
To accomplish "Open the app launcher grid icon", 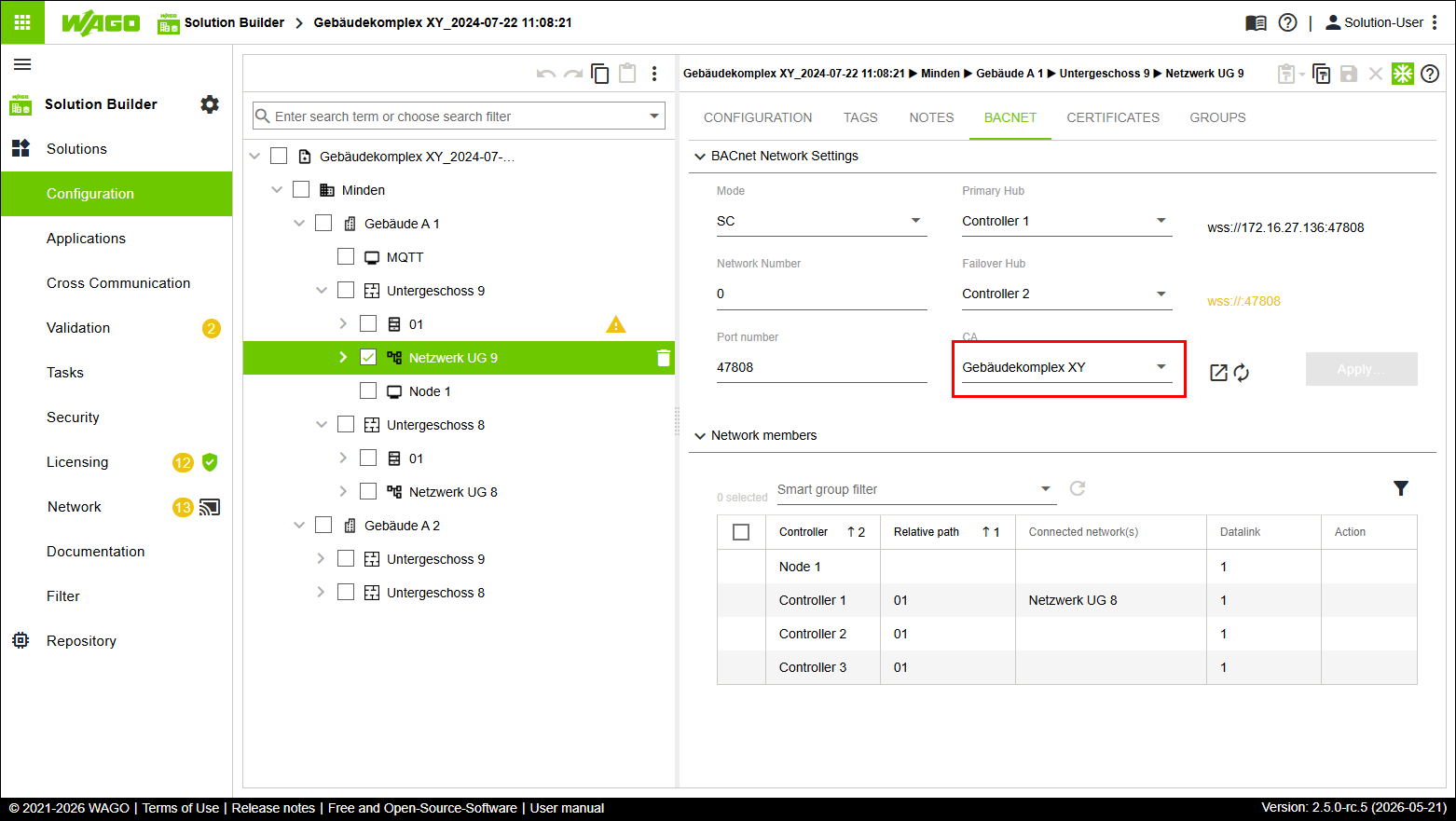I will [x=22, y=22].
